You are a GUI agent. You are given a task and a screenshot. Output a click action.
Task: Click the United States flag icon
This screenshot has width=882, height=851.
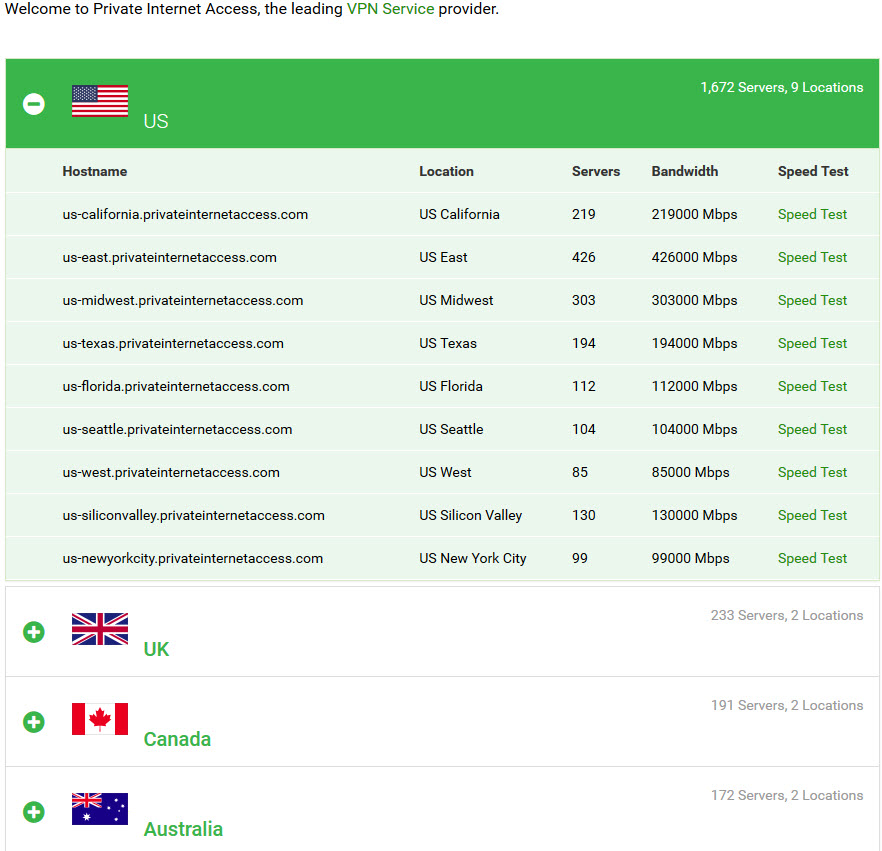click(100, 101)
